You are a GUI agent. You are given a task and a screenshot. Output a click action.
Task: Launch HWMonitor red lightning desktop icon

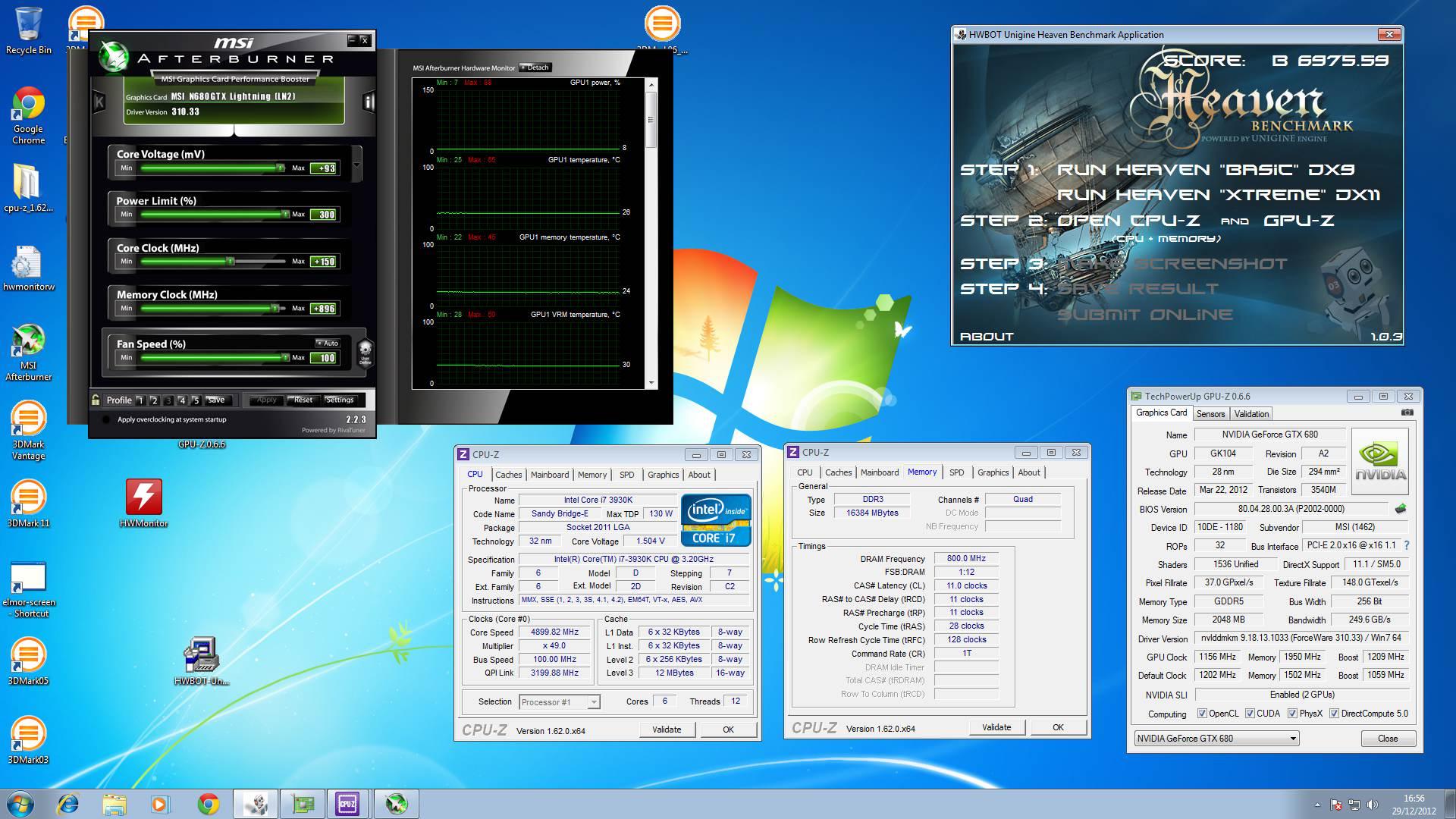143,503
